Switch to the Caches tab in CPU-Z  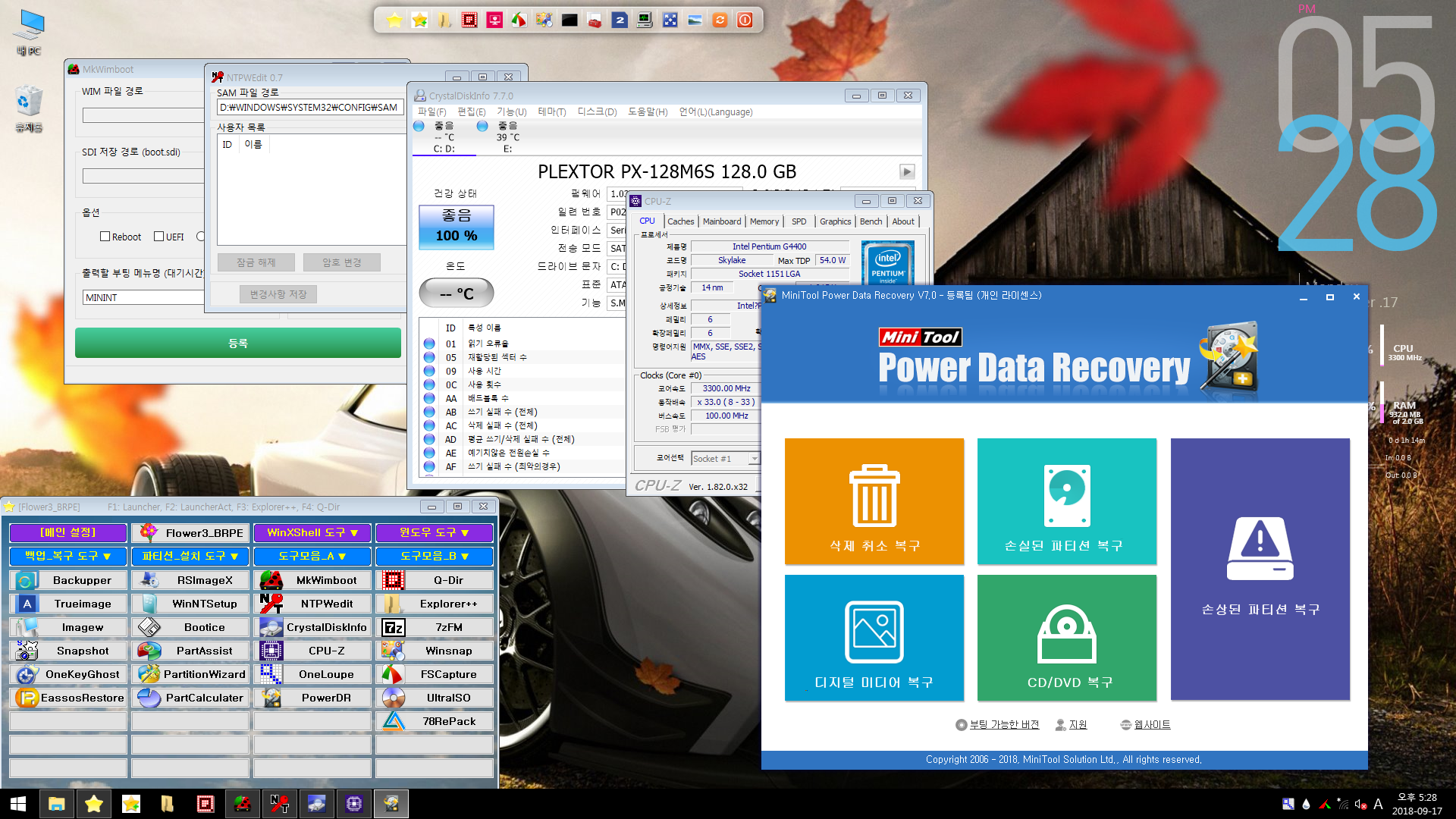pyautogui.click(x=680, y=221)
